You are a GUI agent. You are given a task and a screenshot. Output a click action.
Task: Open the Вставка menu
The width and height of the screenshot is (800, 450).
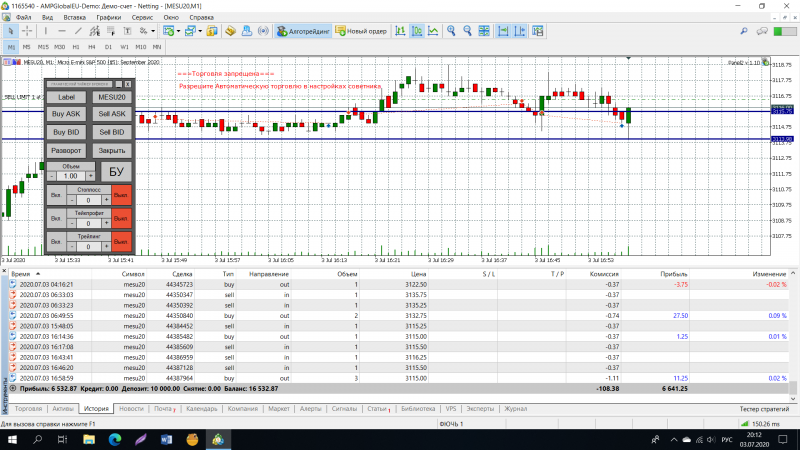tap(74, 17)
